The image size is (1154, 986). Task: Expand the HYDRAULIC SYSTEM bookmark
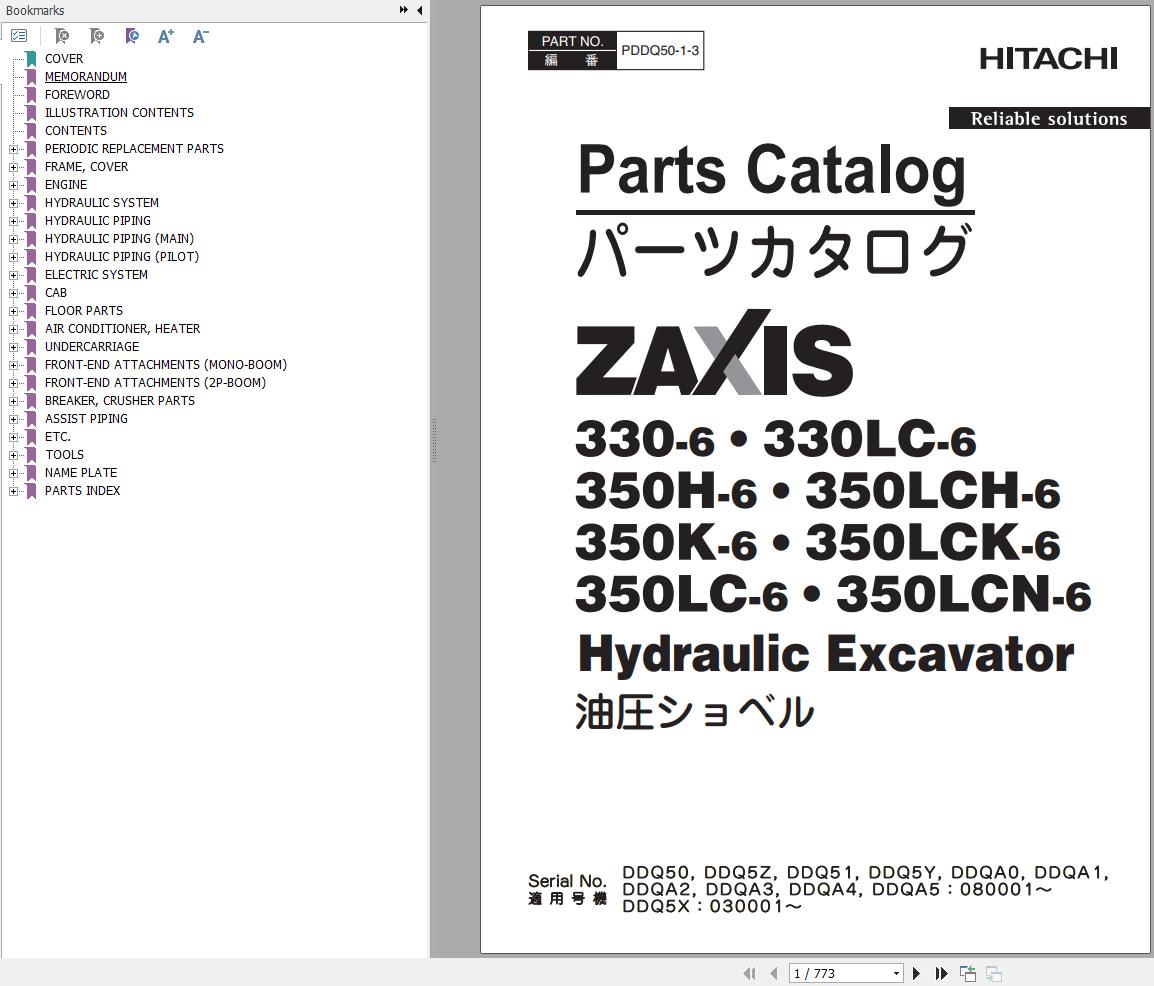pyautogui.click(x=13, y=203)
